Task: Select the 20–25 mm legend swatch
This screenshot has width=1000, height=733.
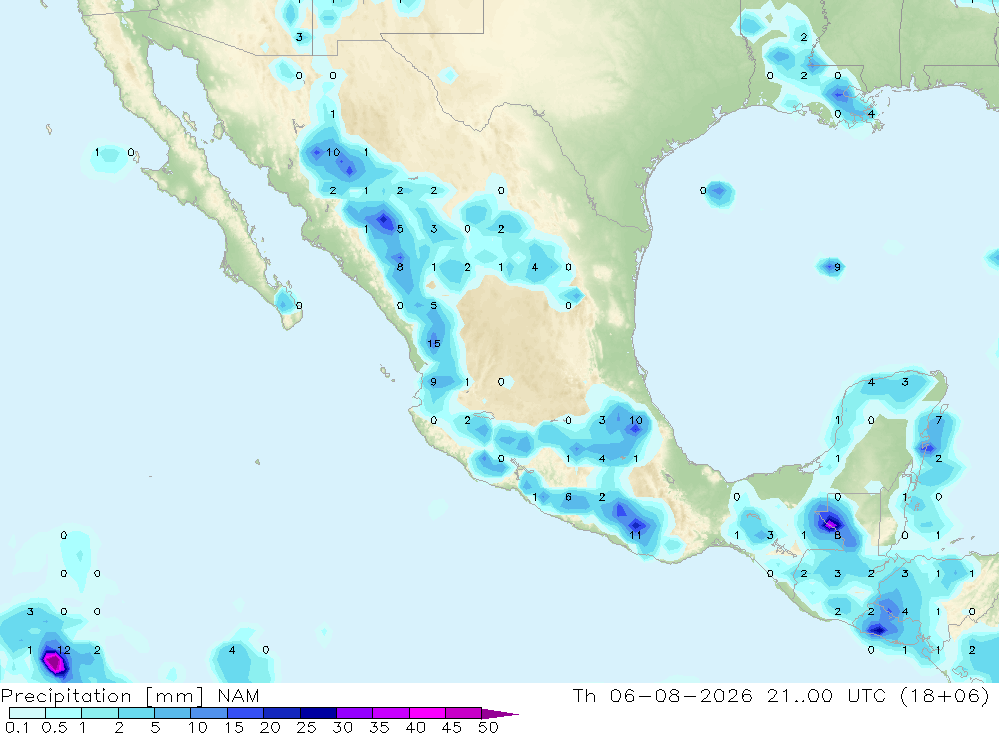Action: point(282,713)
